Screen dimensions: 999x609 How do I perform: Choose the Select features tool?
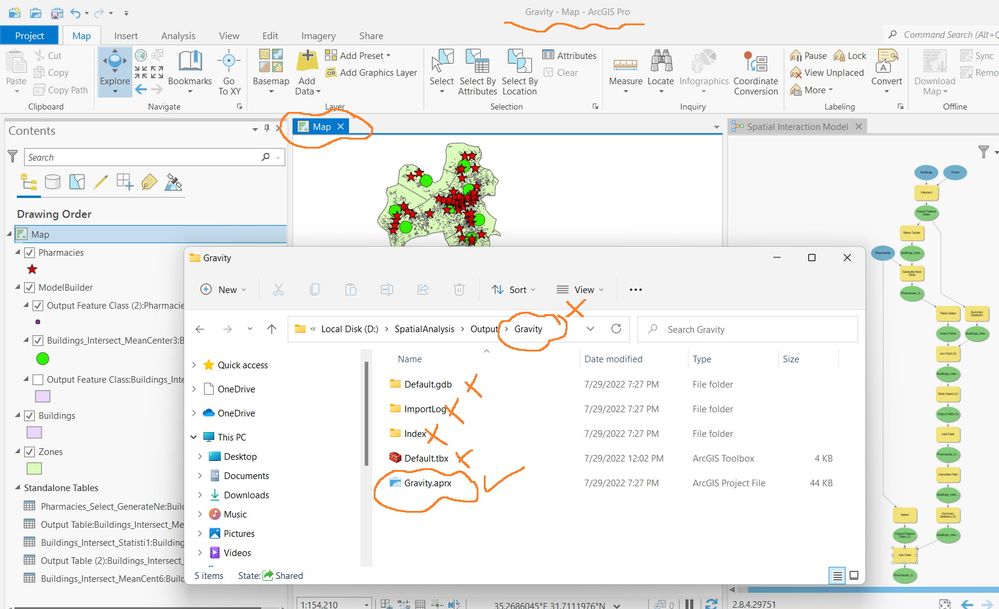tap(442, 71)
